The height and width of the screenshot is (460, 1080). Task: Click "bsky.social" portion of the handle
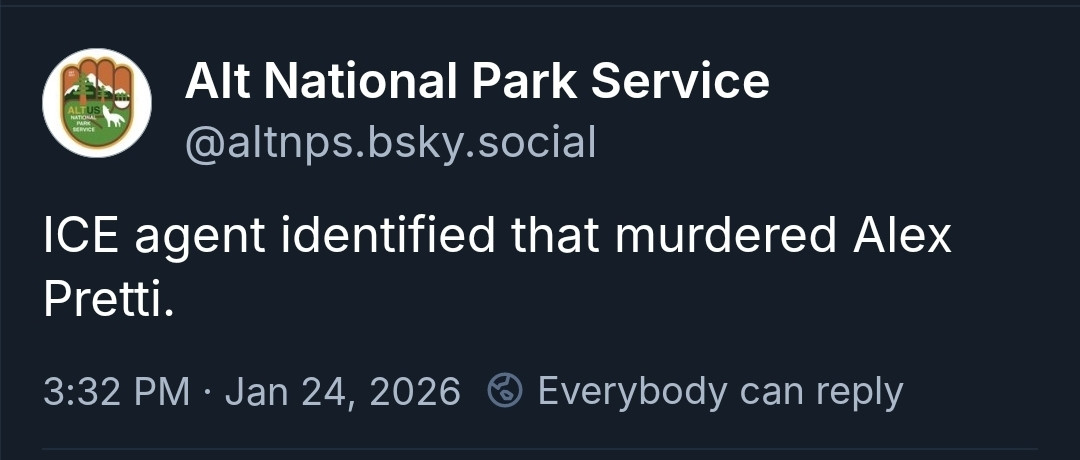click(x=480, y=143)
